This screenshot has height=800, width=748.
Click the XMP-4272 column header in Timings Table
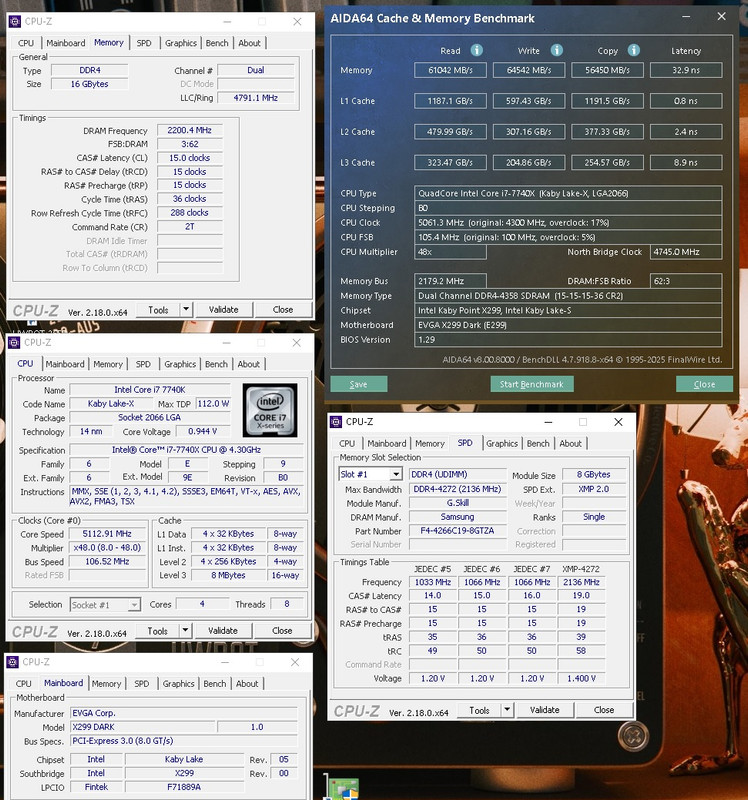pyautogui.click(x=581, y=569)
